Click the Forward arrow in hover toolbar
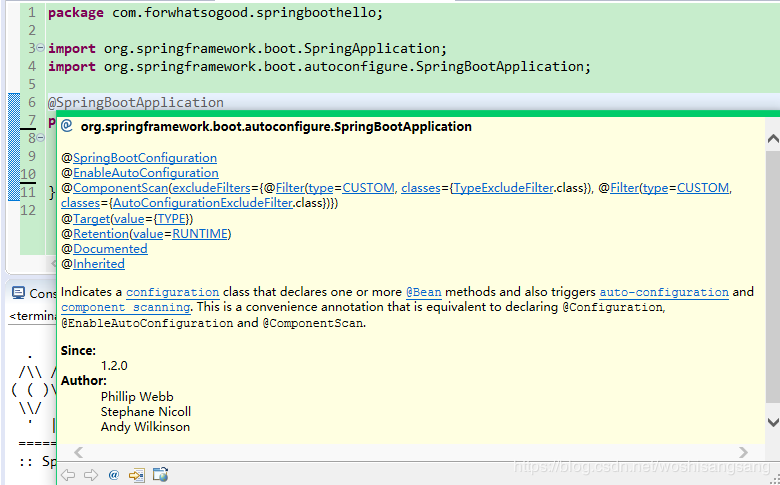This screenshot has height=485, width=780. coord(91,475)
